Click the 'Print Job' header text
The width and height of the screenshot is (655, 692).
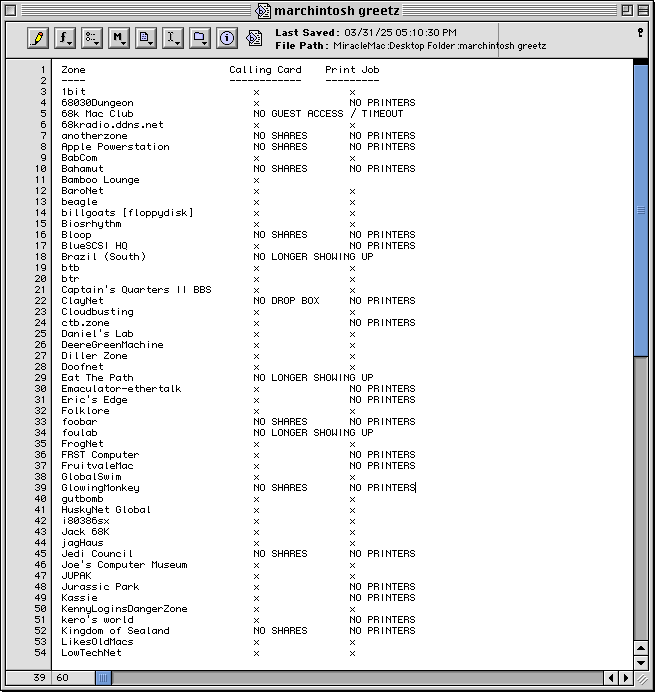pyautogui.click(x=352, y=70)
